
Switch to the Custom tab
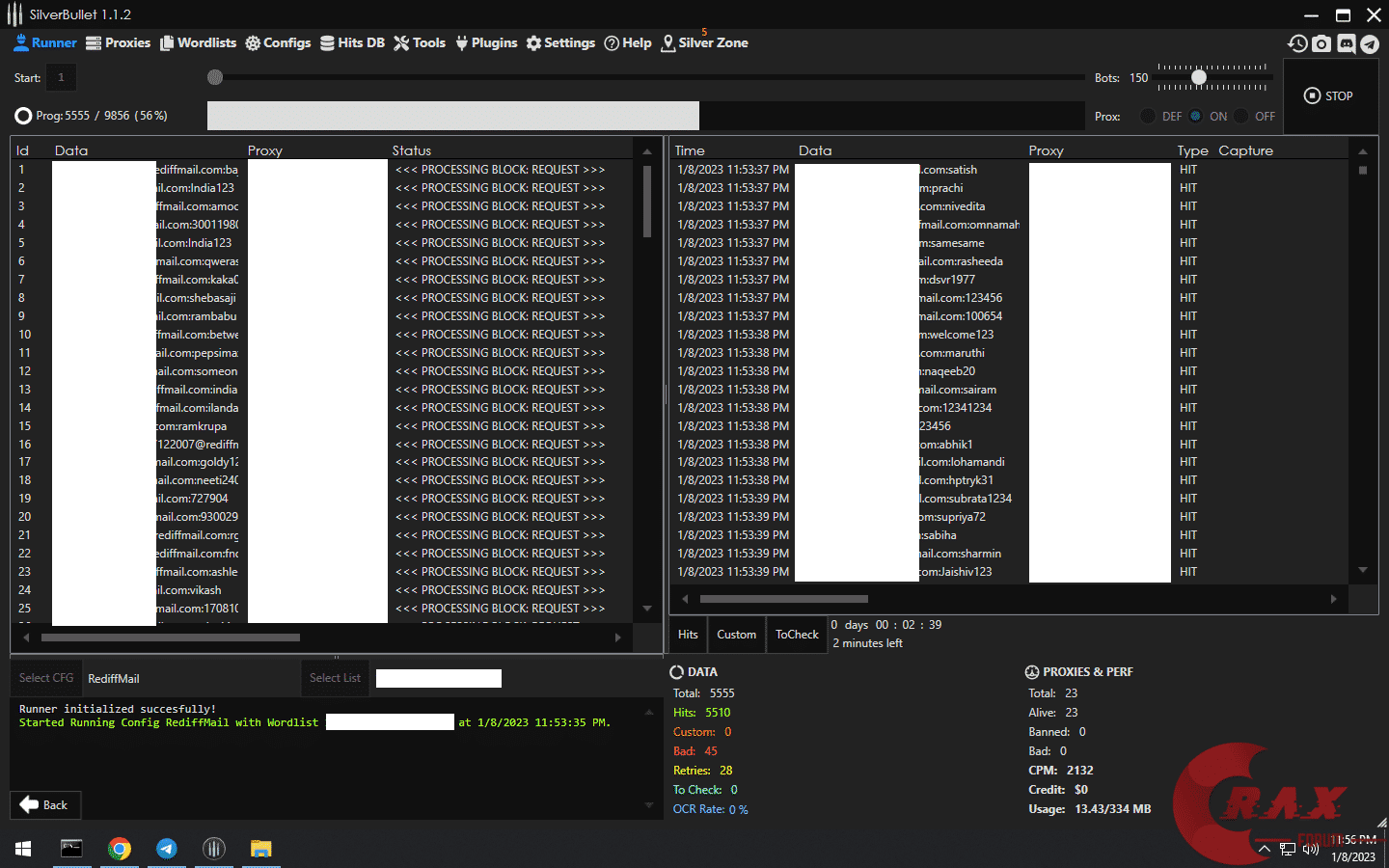[736, 635]
